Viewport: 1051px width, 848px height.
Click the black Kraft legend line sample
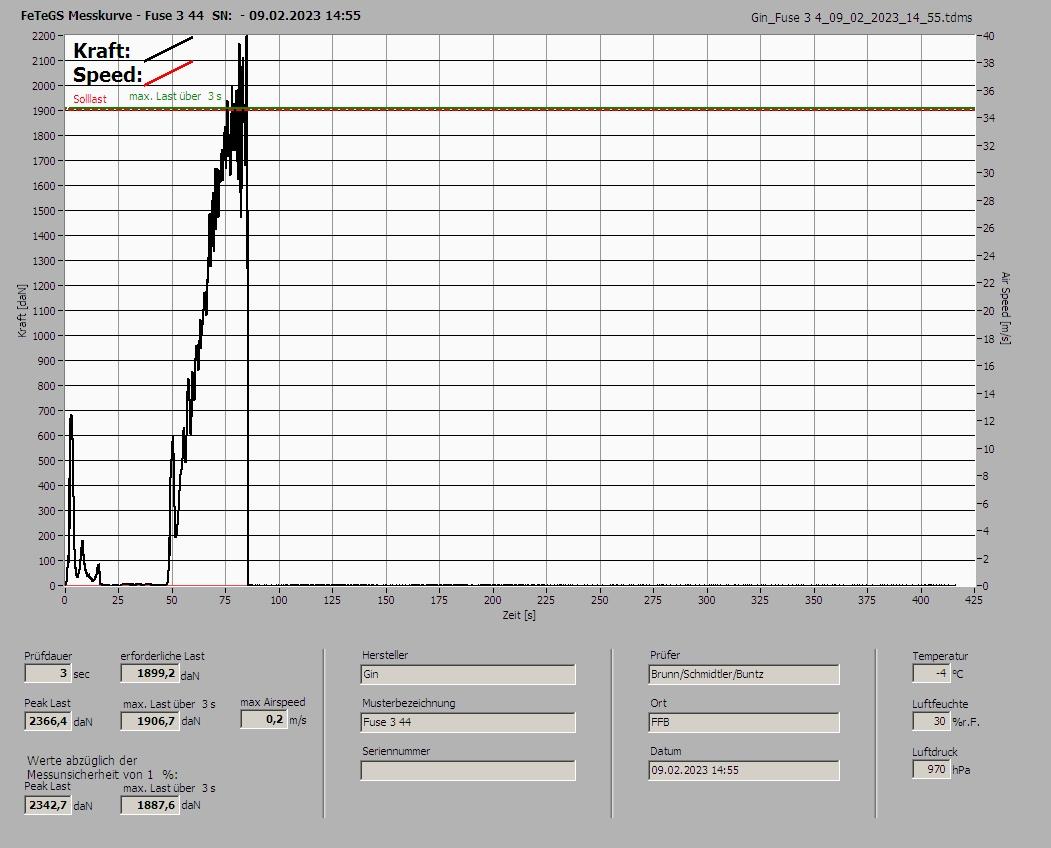(168, 49)
